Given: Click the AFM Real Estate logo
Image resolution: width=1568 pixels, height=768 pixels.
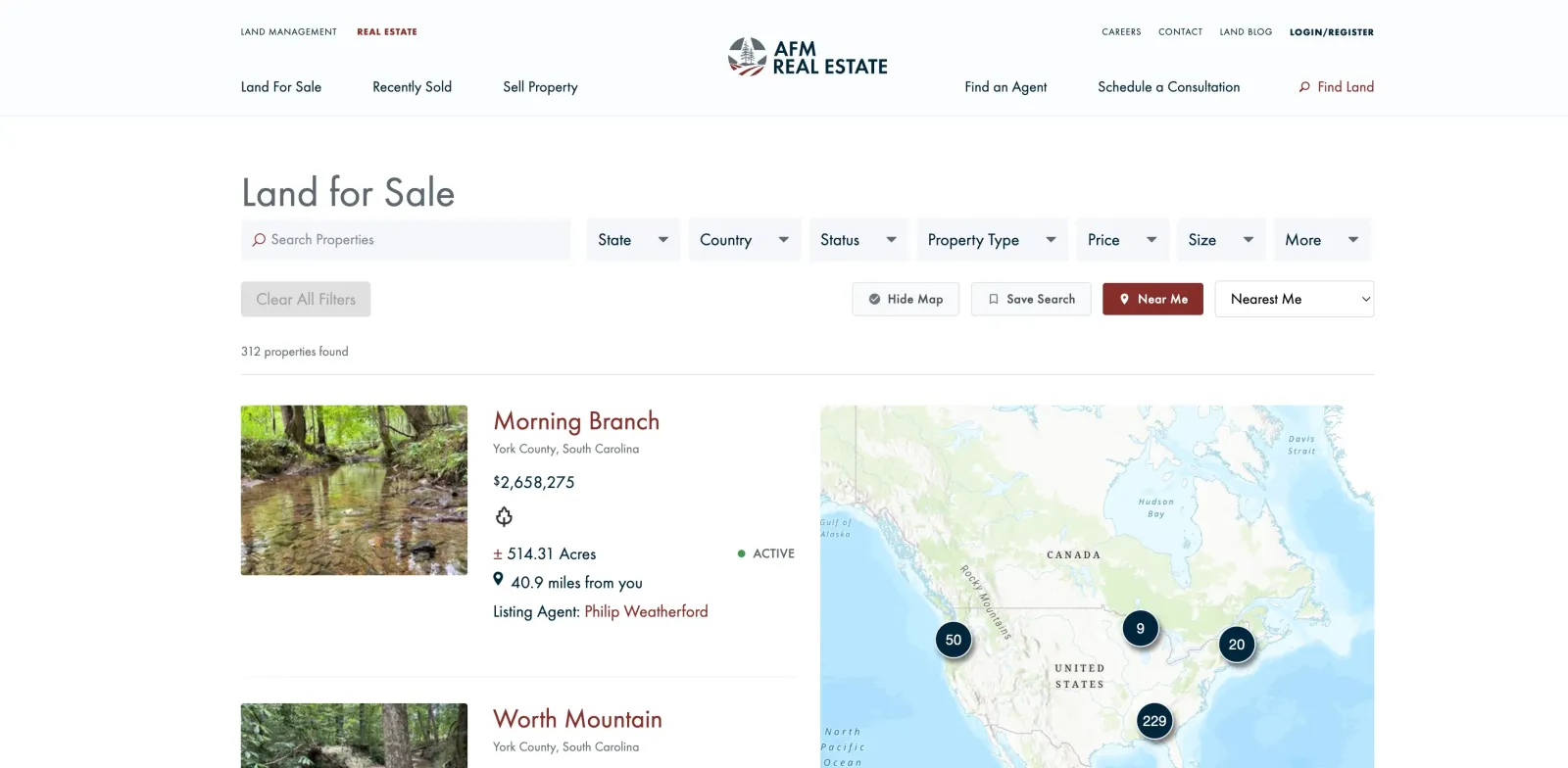Looking at the screenshot, I should point(808,57).
